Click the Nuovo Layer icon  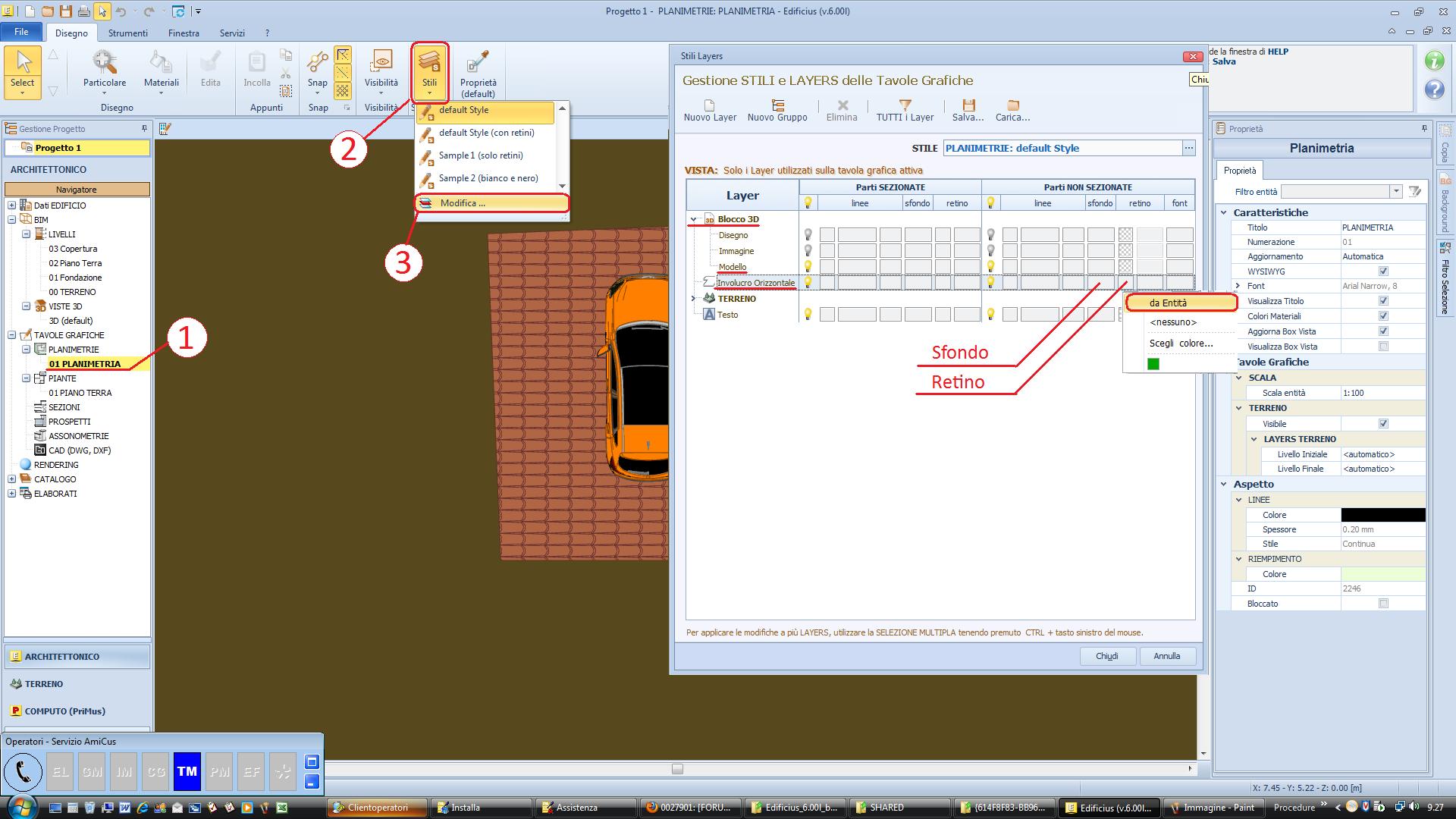pos(709,105)
